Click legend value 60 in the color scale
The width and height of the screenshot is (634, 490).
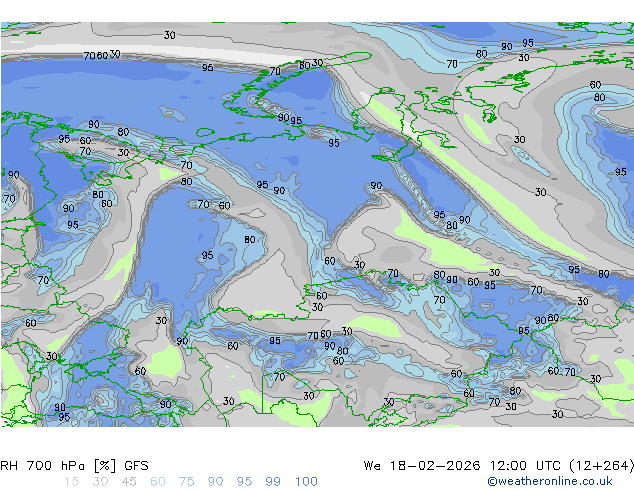click(x=158, y=482)
